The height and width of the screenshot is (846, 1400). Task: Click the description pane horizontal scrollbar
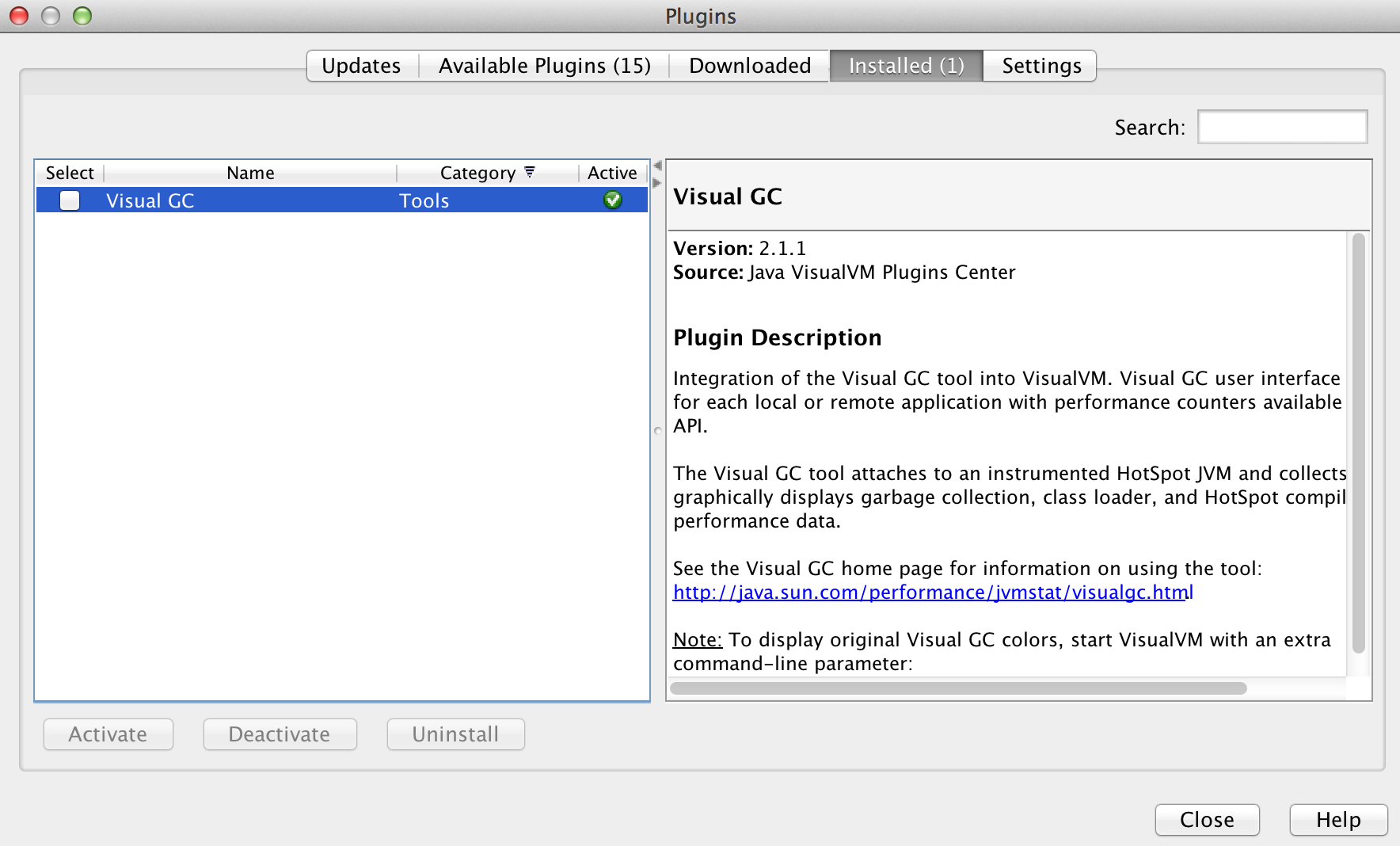point(958,688)
